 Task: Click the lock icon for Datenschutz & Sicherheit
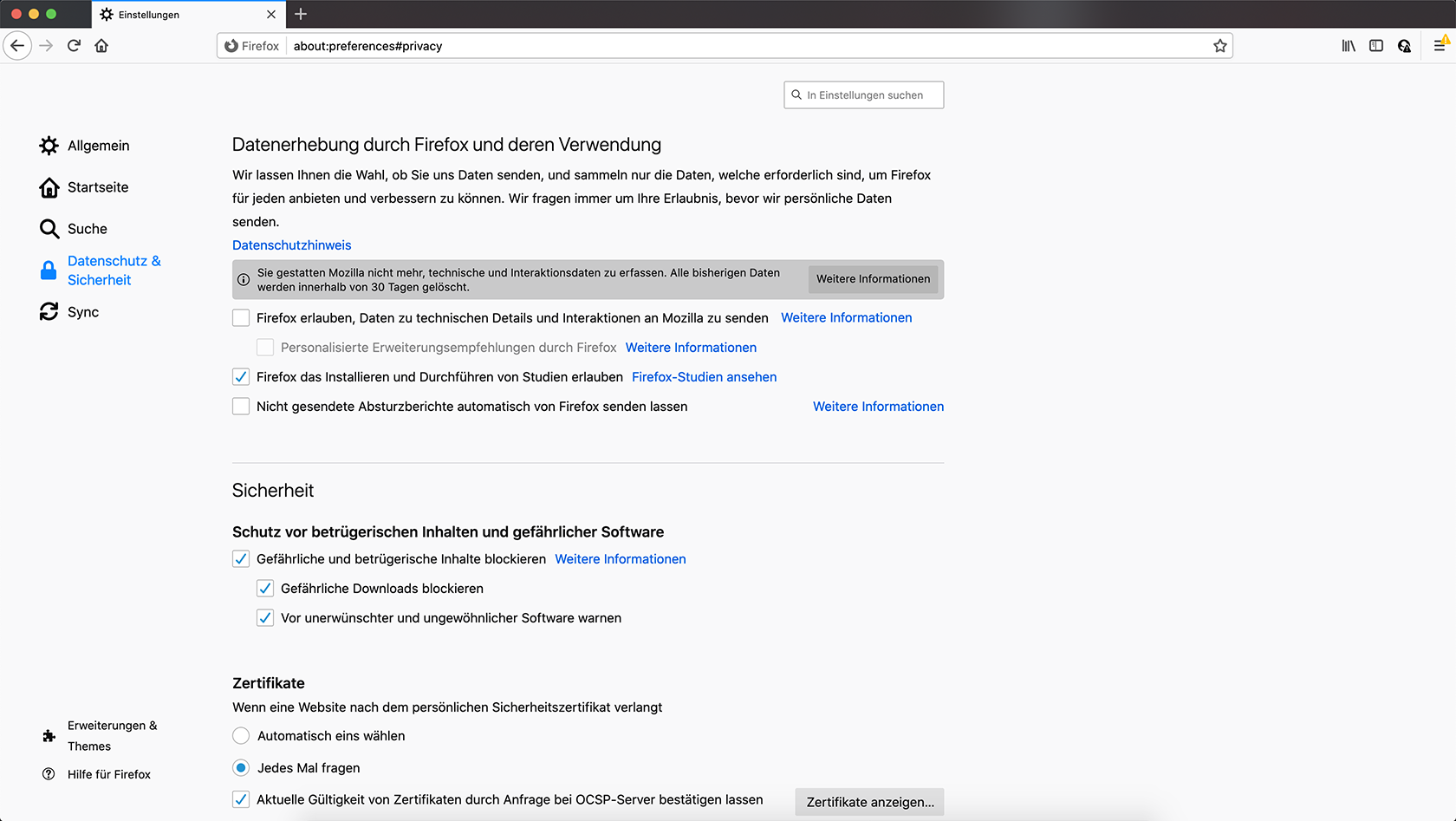[49, 270]
